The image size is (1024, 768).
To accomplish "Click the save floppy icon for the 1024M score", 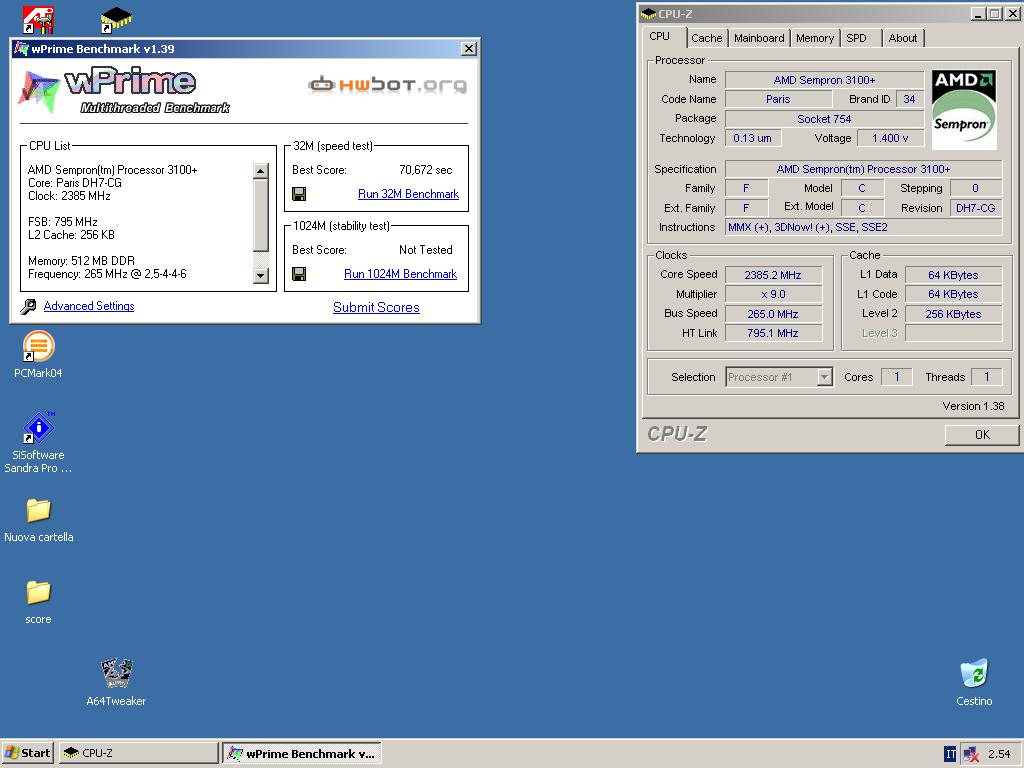I will point(299,274).
